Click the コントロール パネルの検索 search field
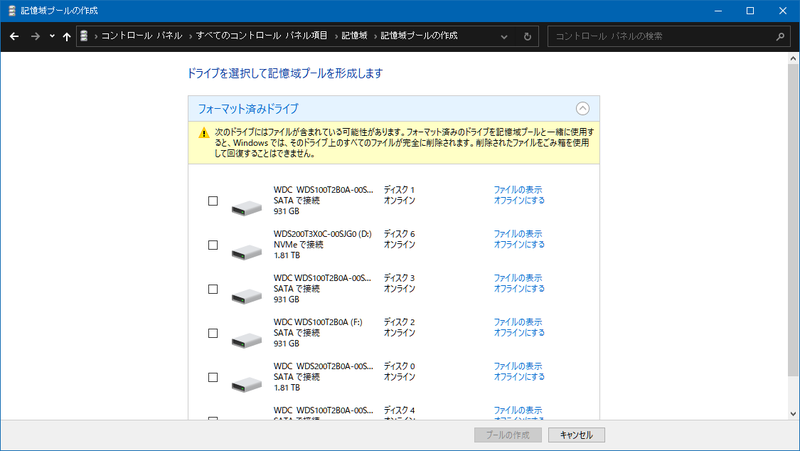The height and width of the screenshot is (451, 800). pyautogui.click(x=660, y=36)
